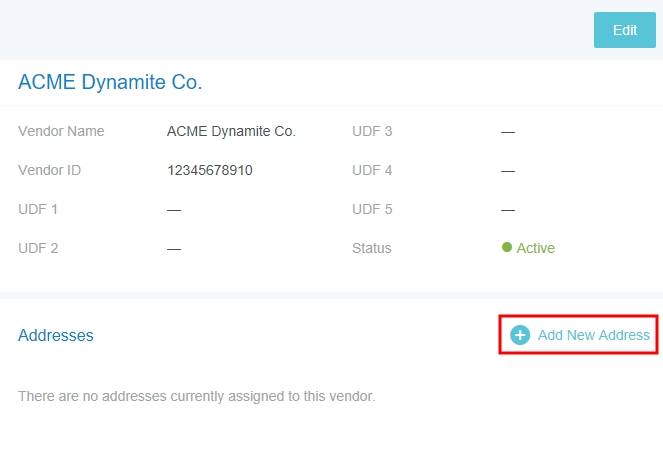This screenshot has width=663, height=458.
Task: Click the UDF 5 label
Action: 372,209
